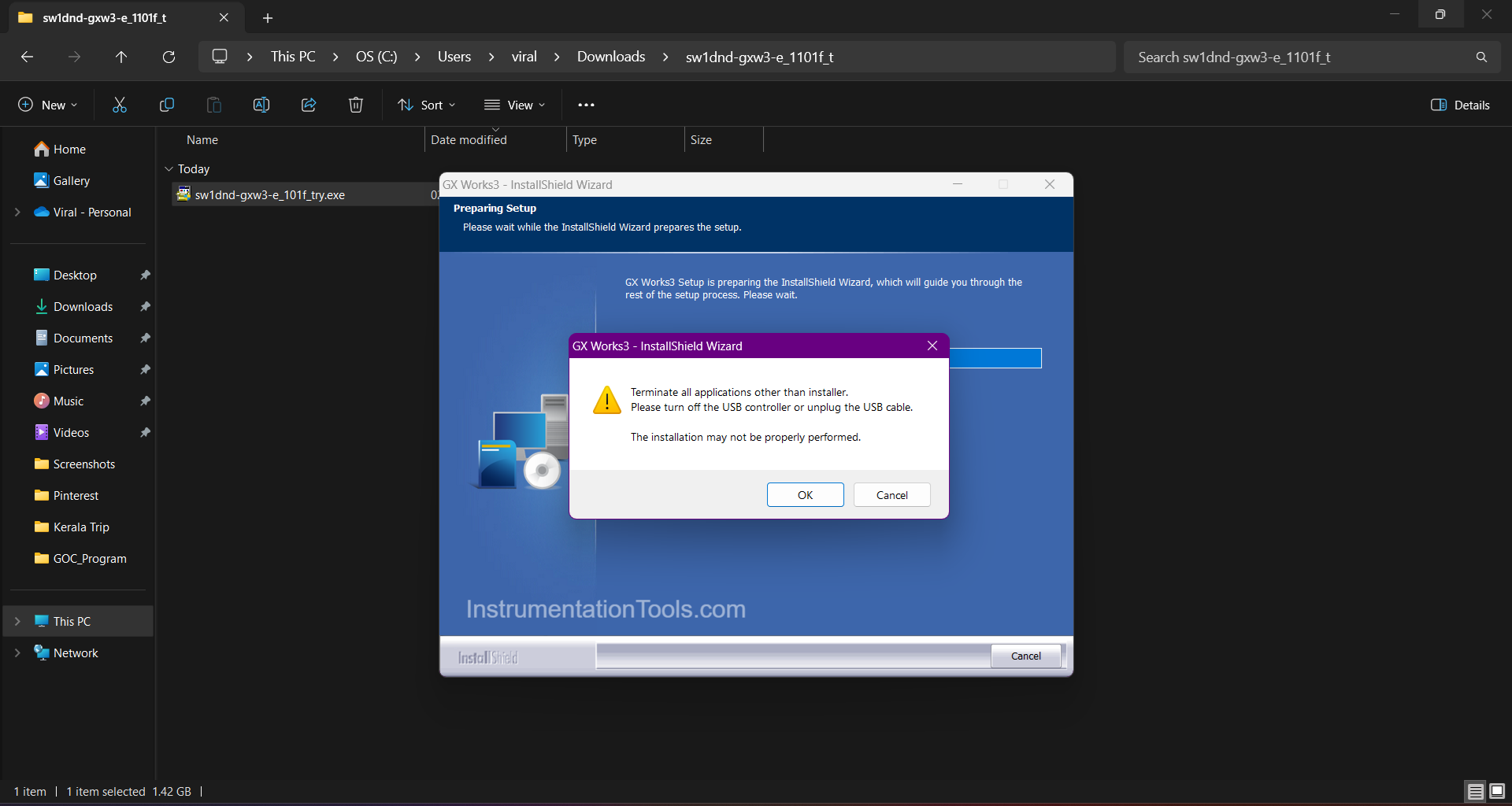Refresh the folder view
The image size is (1512, 806).
[169, 57]
